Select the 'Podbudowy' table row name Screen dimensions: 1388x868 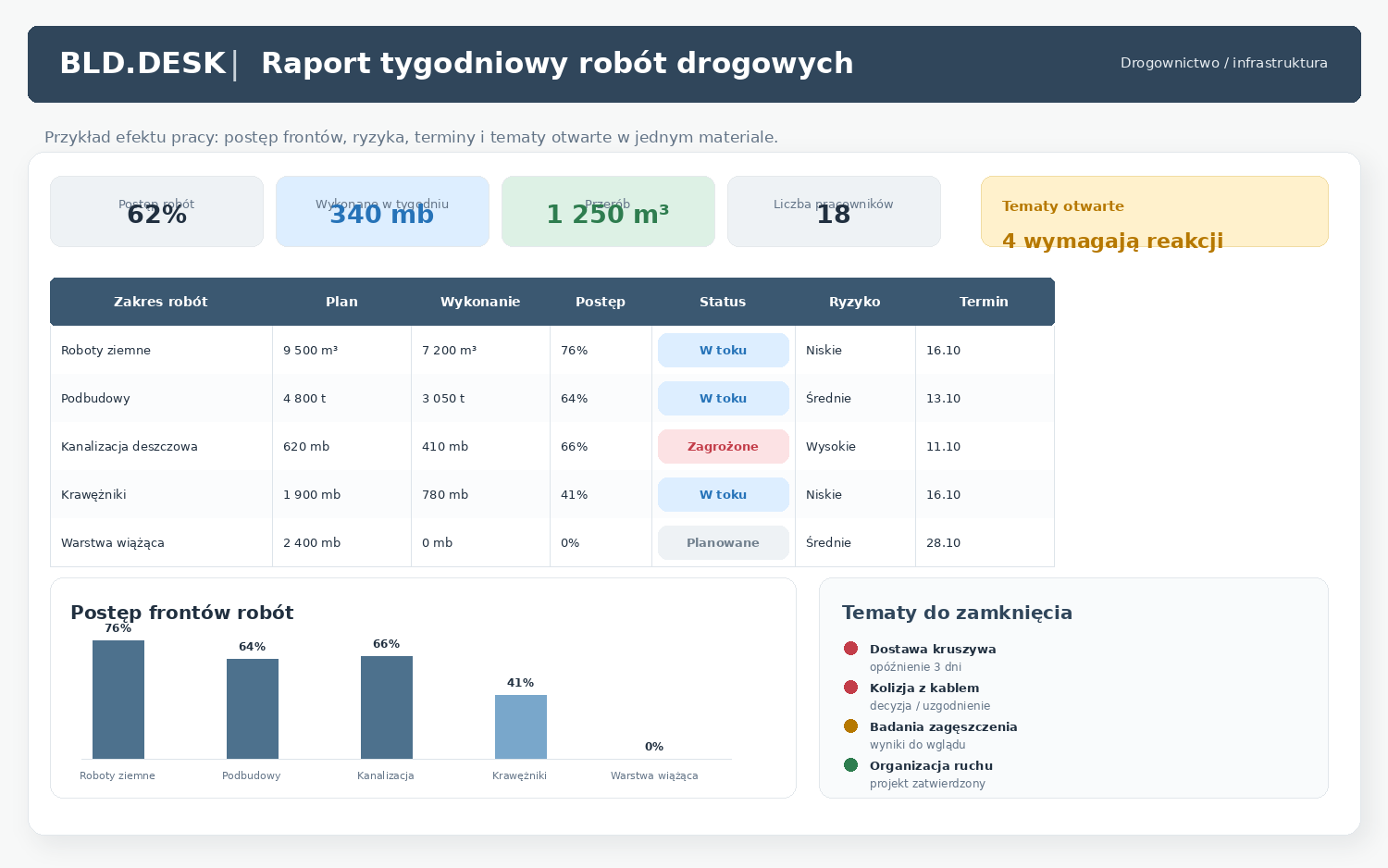pos(95,399)
